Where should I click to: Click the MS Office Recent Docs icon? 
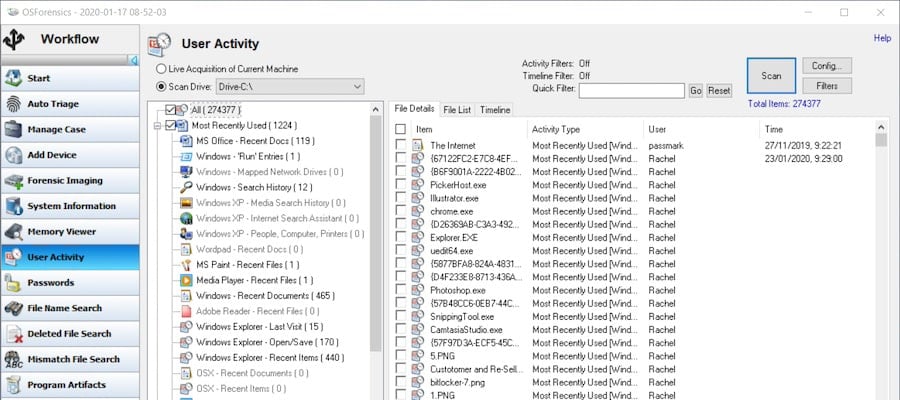click(186, 141)
